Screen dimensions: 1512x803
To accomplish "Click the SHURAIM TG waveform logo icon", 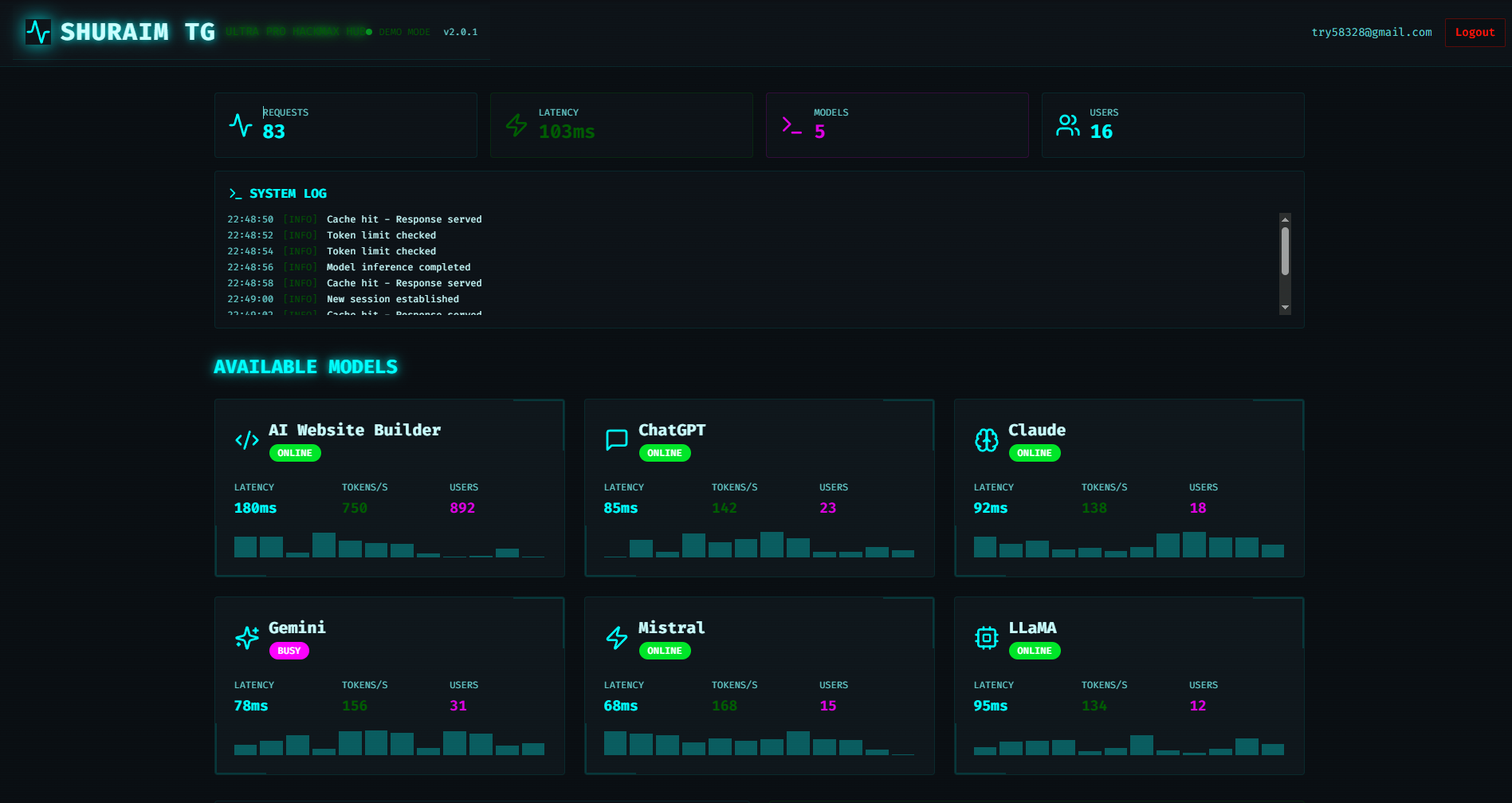I will (x=37, y=32).
